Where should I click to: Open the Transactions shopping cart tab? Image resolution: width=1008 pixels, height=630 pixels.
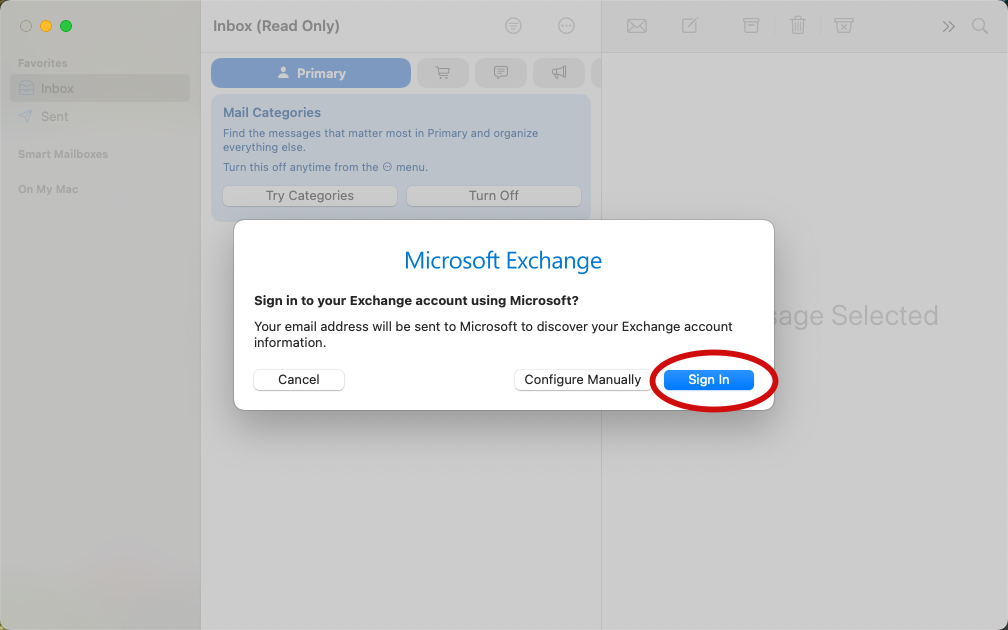point(443,73)
